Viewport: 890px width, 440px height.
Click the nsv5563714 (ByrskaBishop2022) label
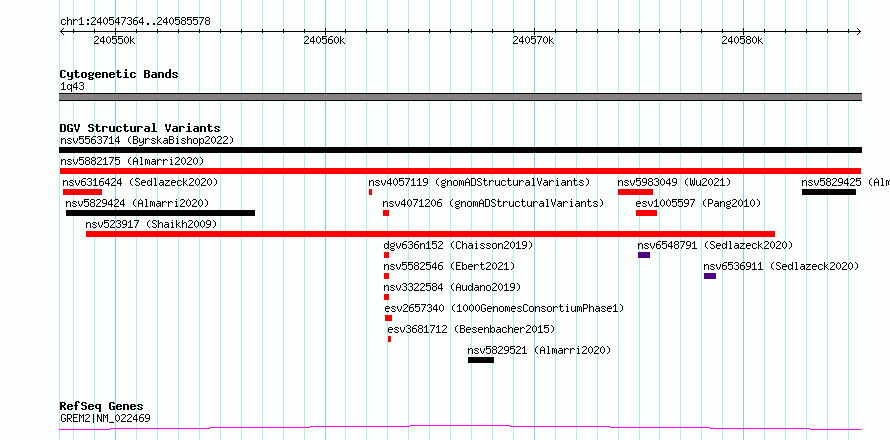point(147,140)
